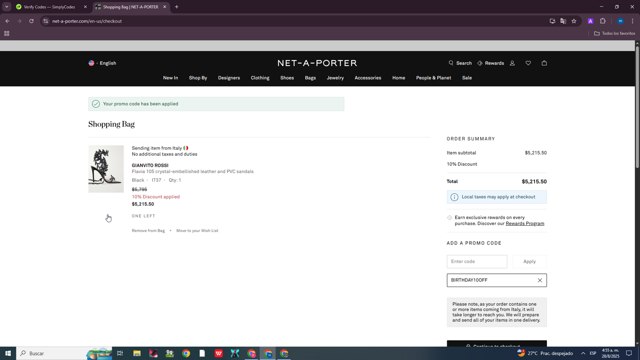This screenshot has height=360, width=640.
Task: Open the Rewards Program link
Action: click(x=525, y=224)
